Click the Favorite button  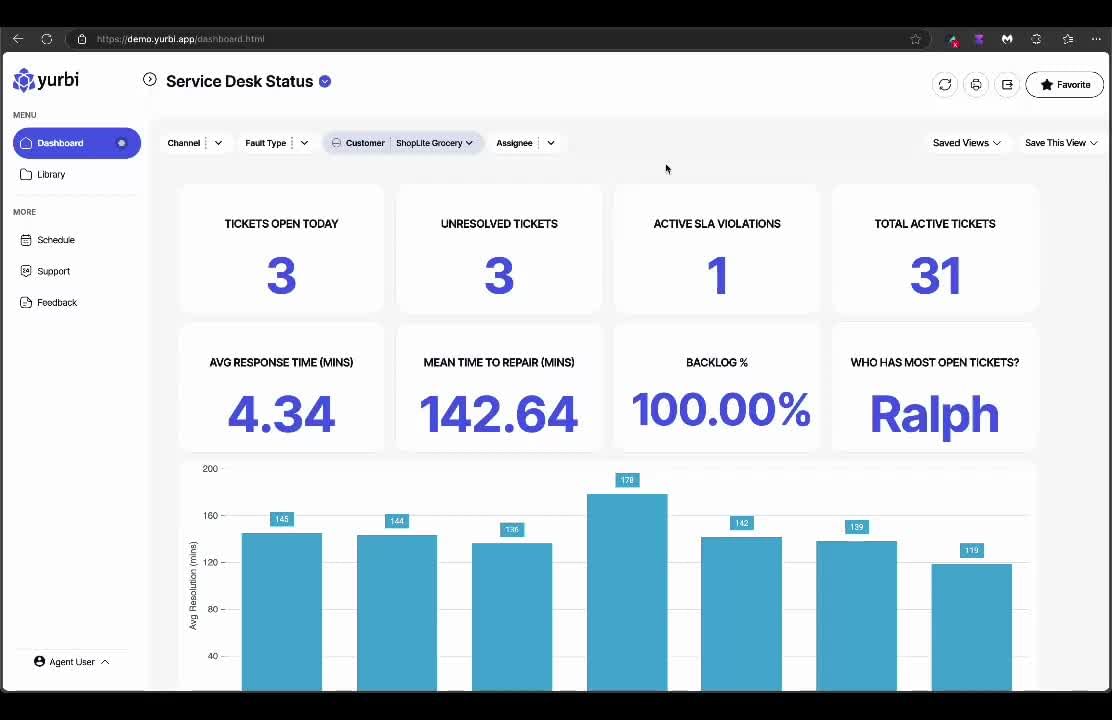point(1065,85)
